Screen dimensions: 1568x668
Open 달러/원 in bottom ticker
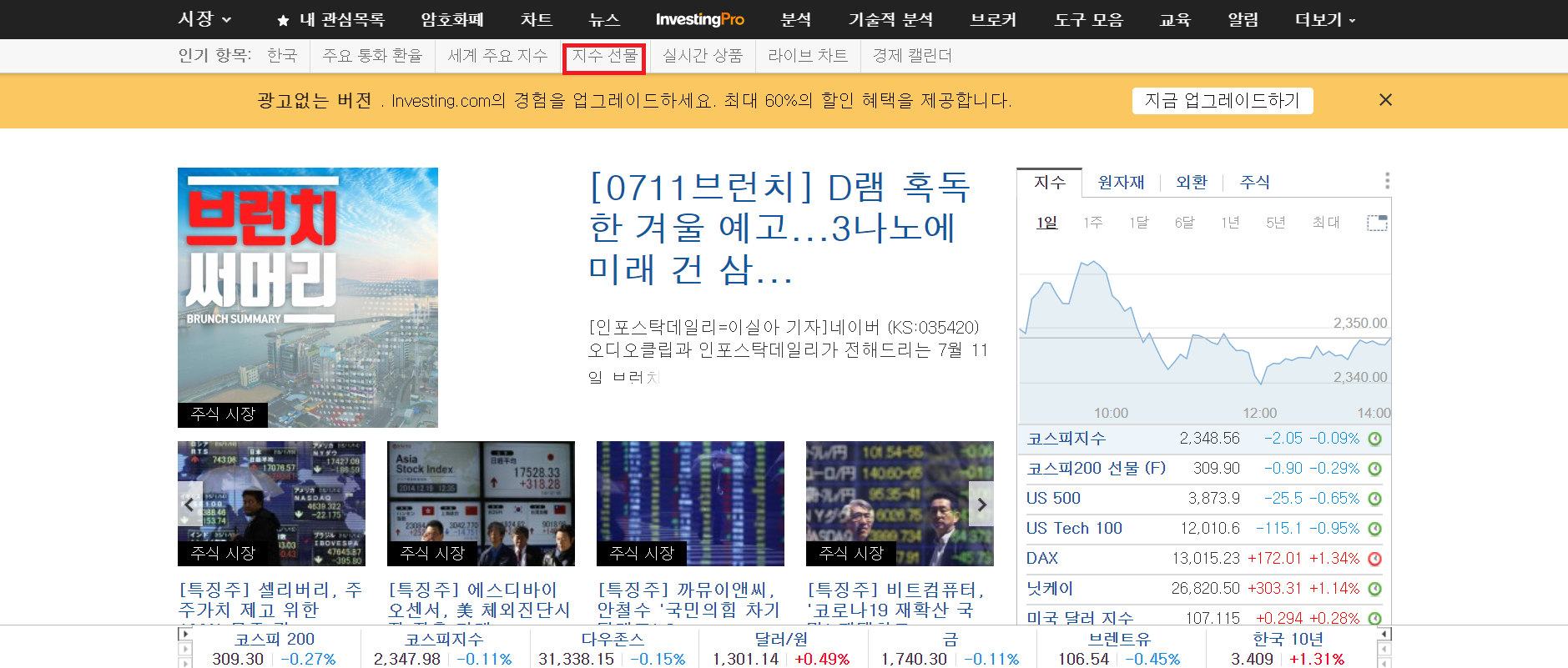(x=781, y=640)
